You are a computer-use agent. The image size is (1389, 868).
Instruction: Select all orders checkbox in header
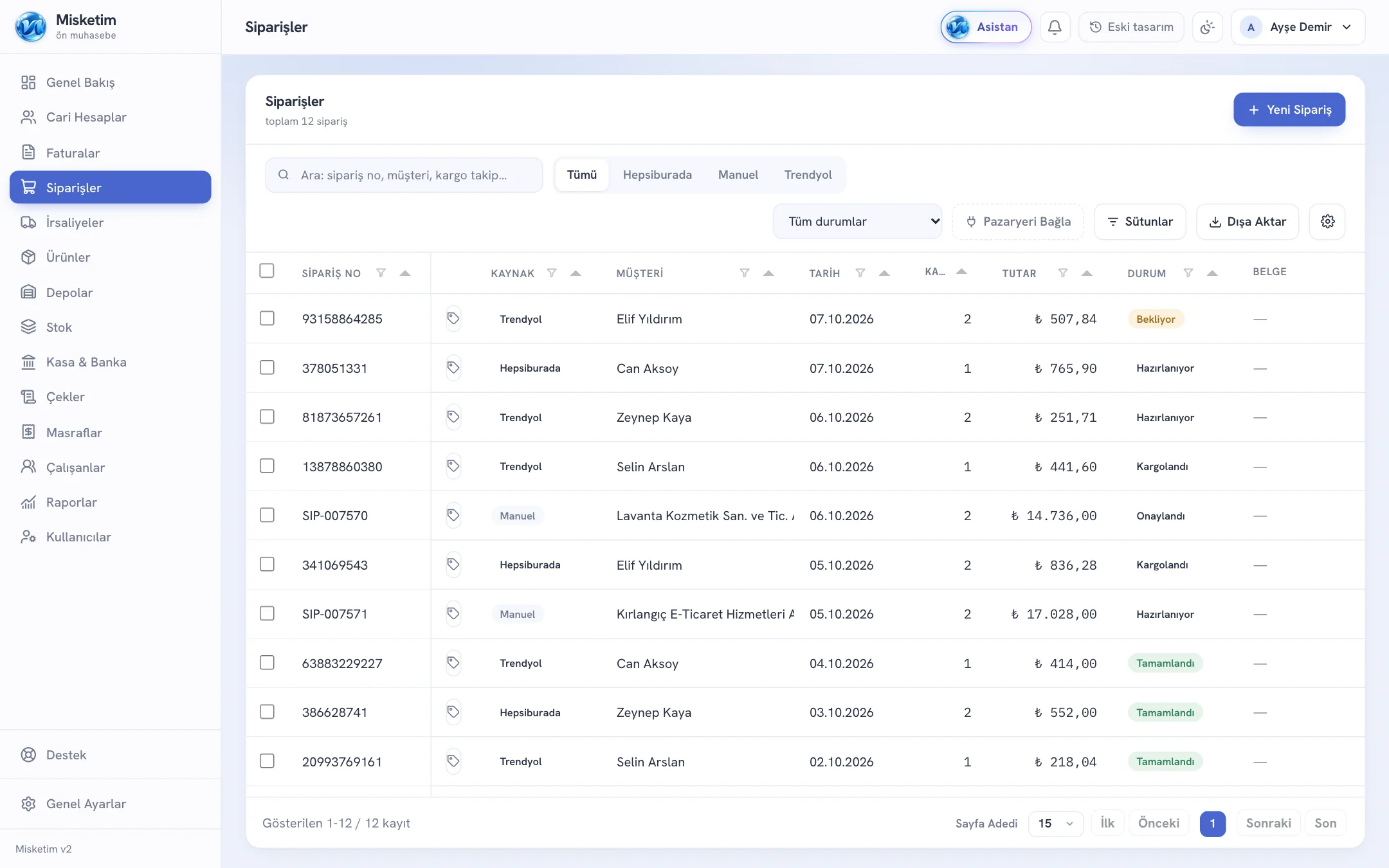[x=267, y=271]
